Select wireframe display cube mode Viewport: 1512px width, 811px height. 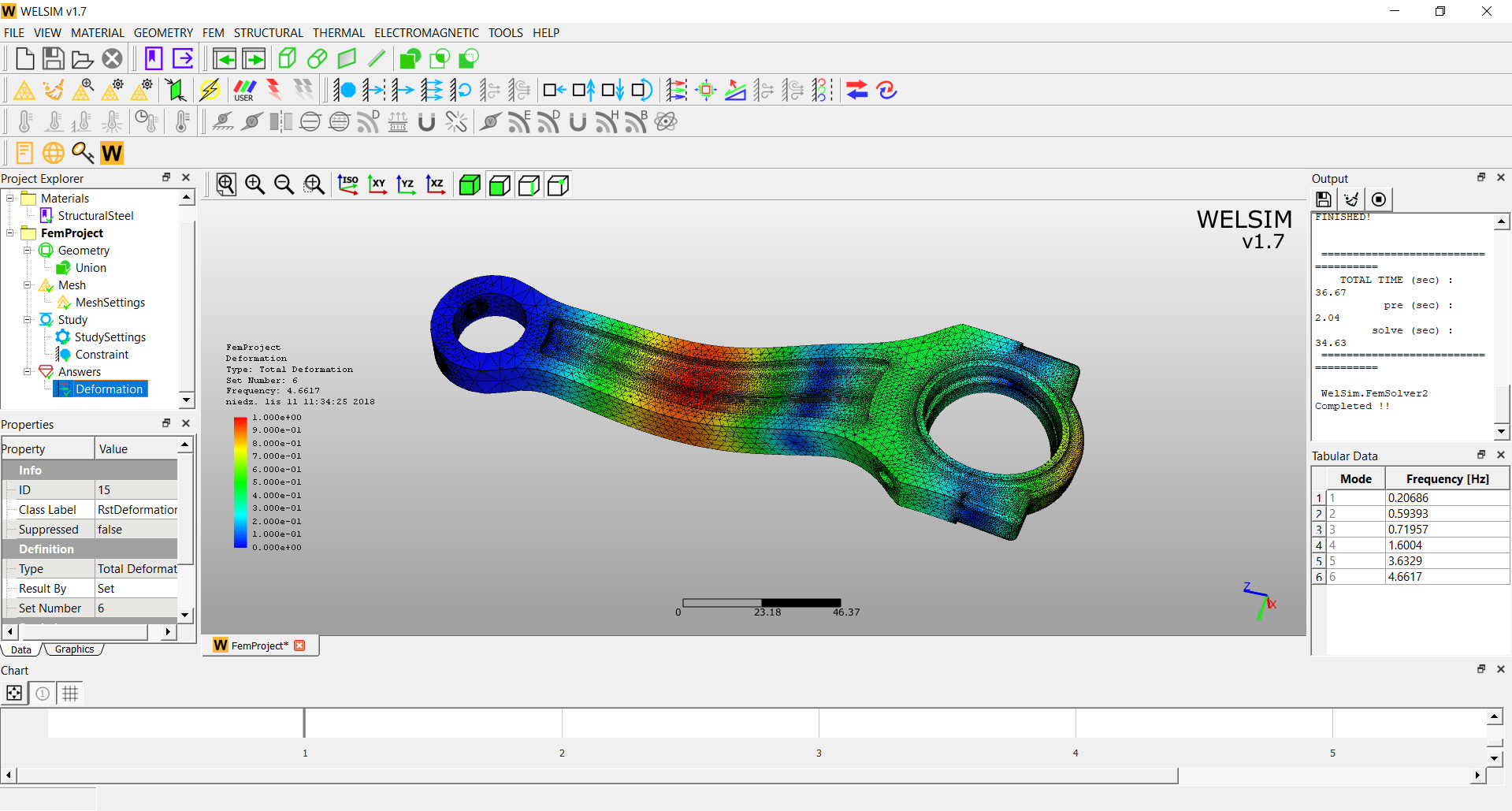(529, 185)
